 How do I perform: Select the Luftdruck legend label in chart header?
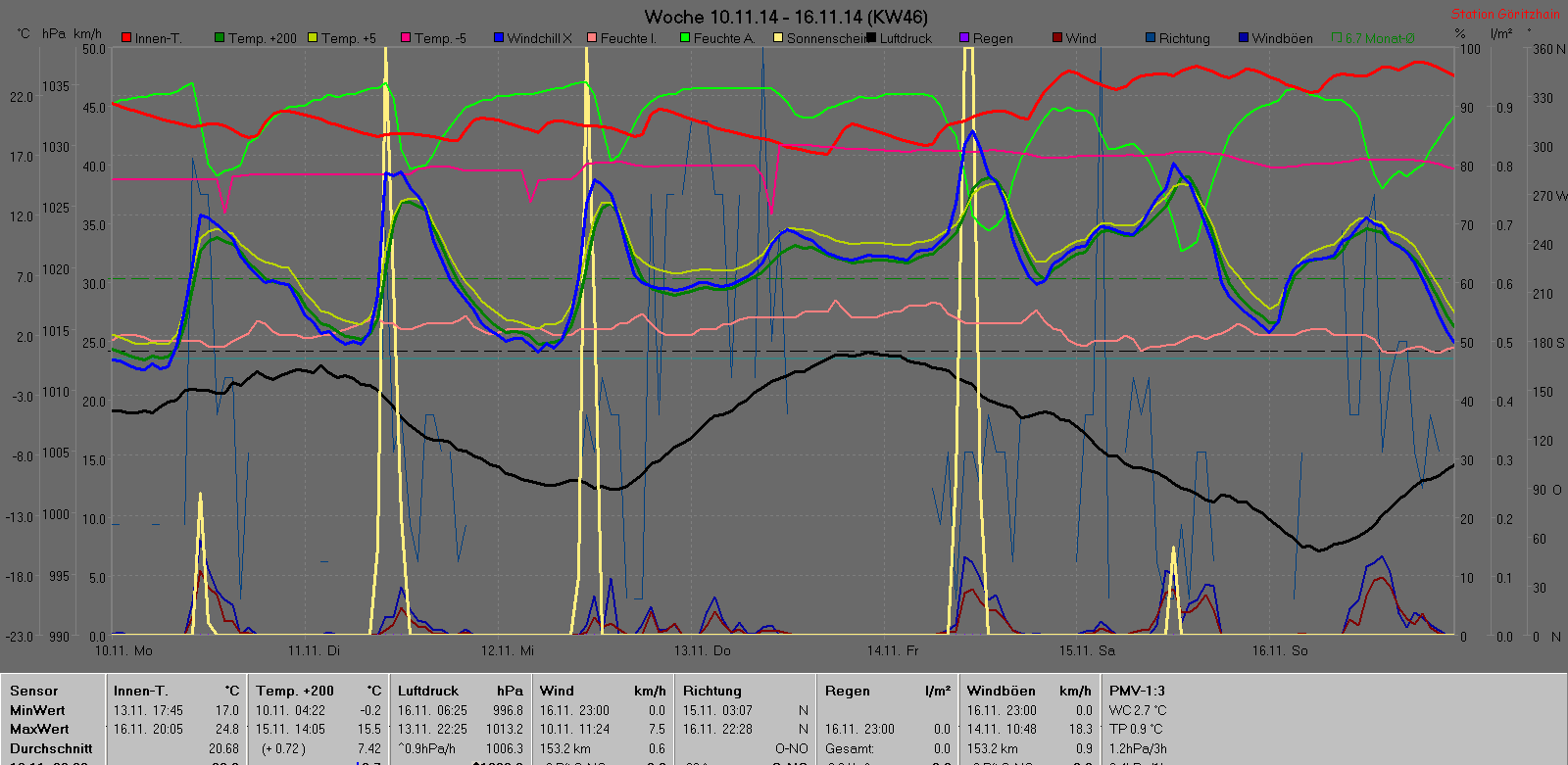(906, 39)
